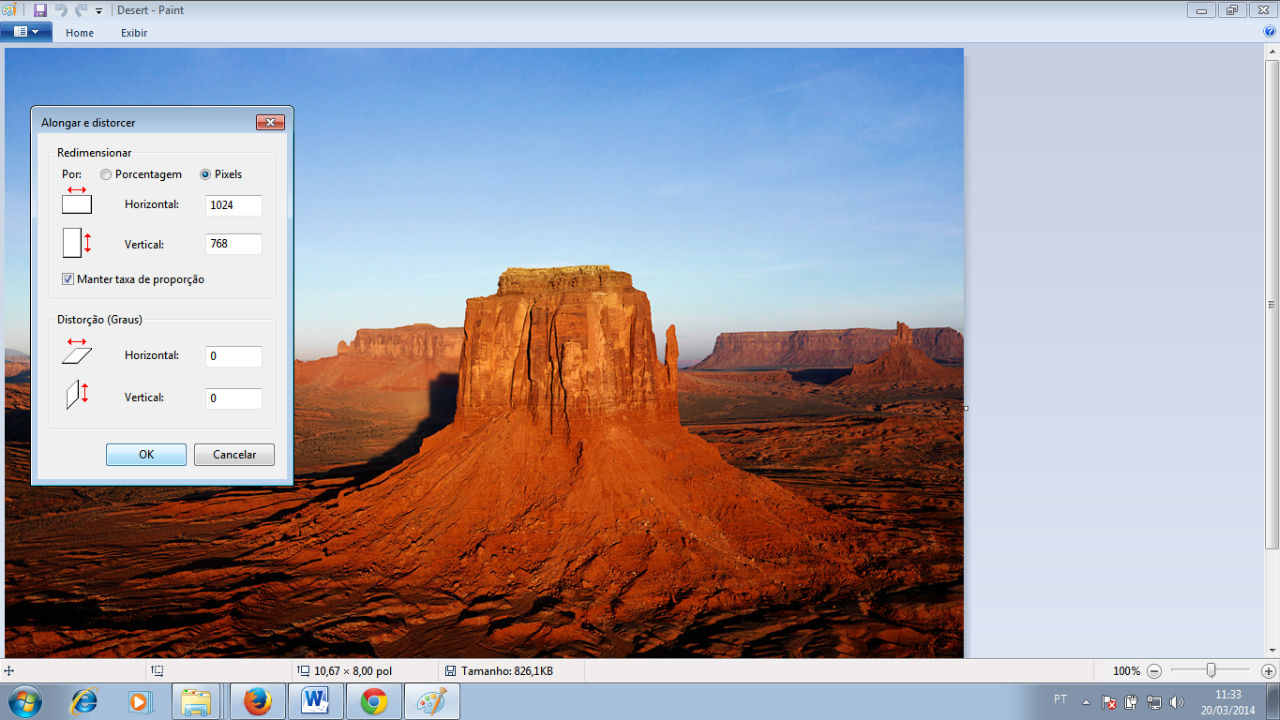
Task: Open Windows Explorer folder in taskbar
Action: (196, 702)
